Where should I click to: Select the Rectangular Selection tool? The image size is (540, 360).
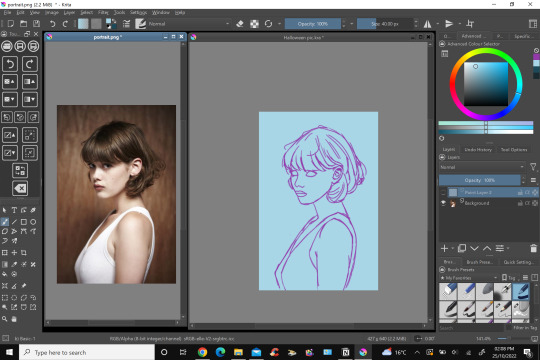pyautogui.click(x=4, y=297)
